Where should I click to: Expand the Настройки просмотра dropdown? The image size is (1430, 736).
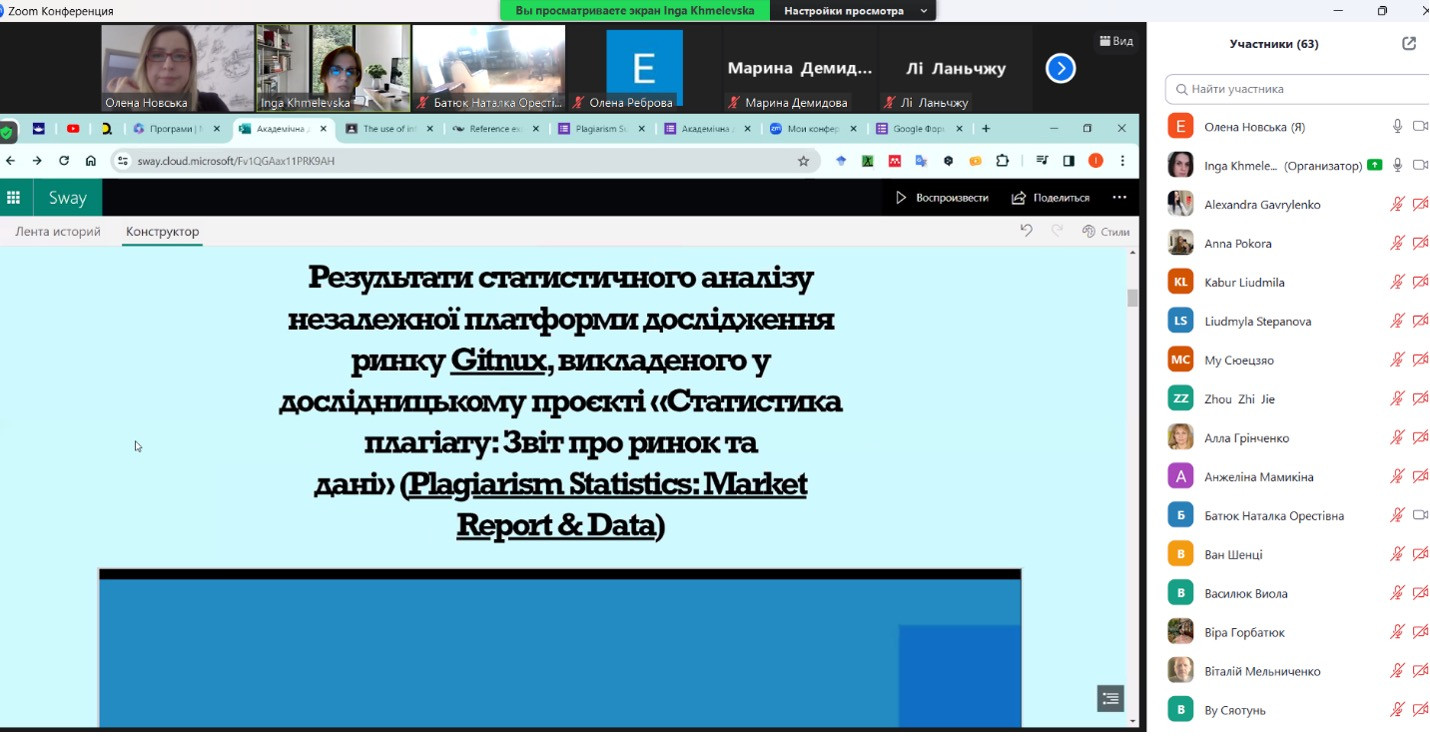(x=853, y=11)
